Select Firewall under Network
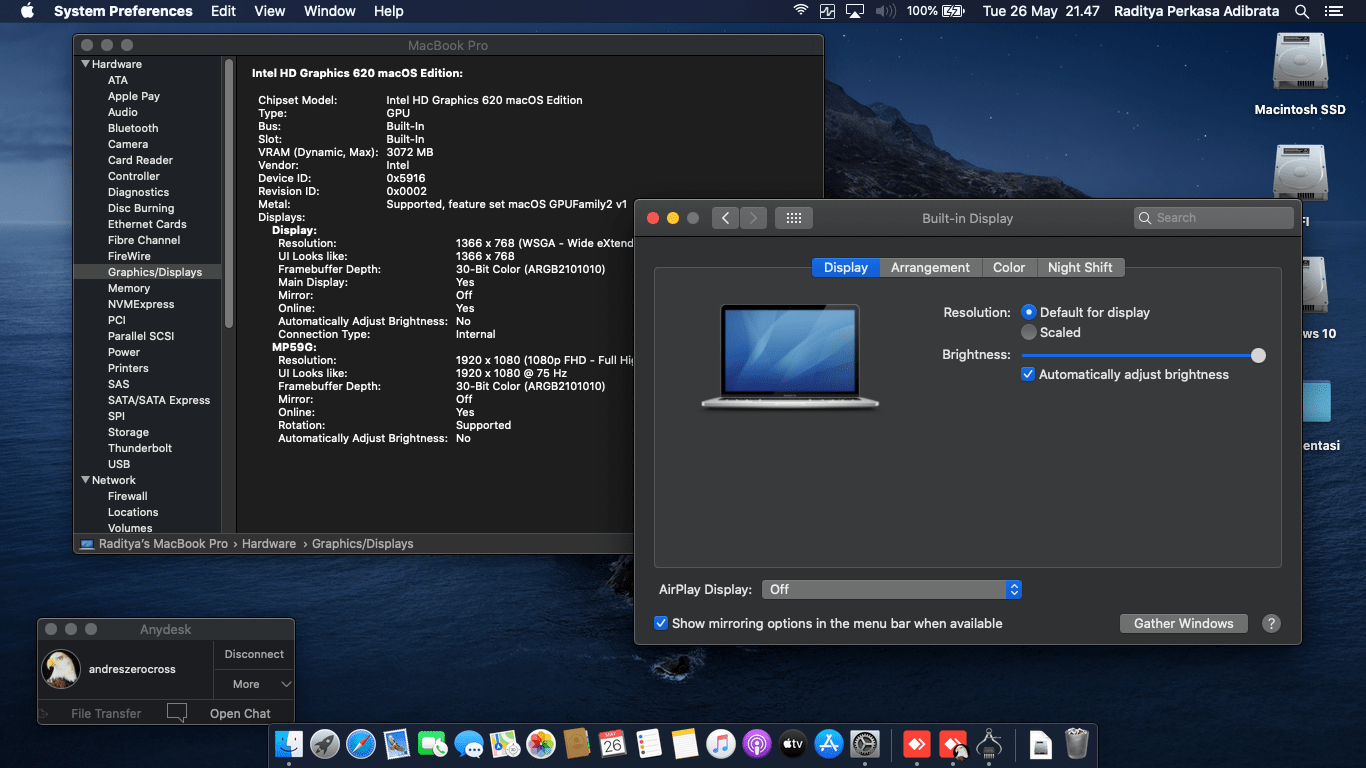 point(128,496)
